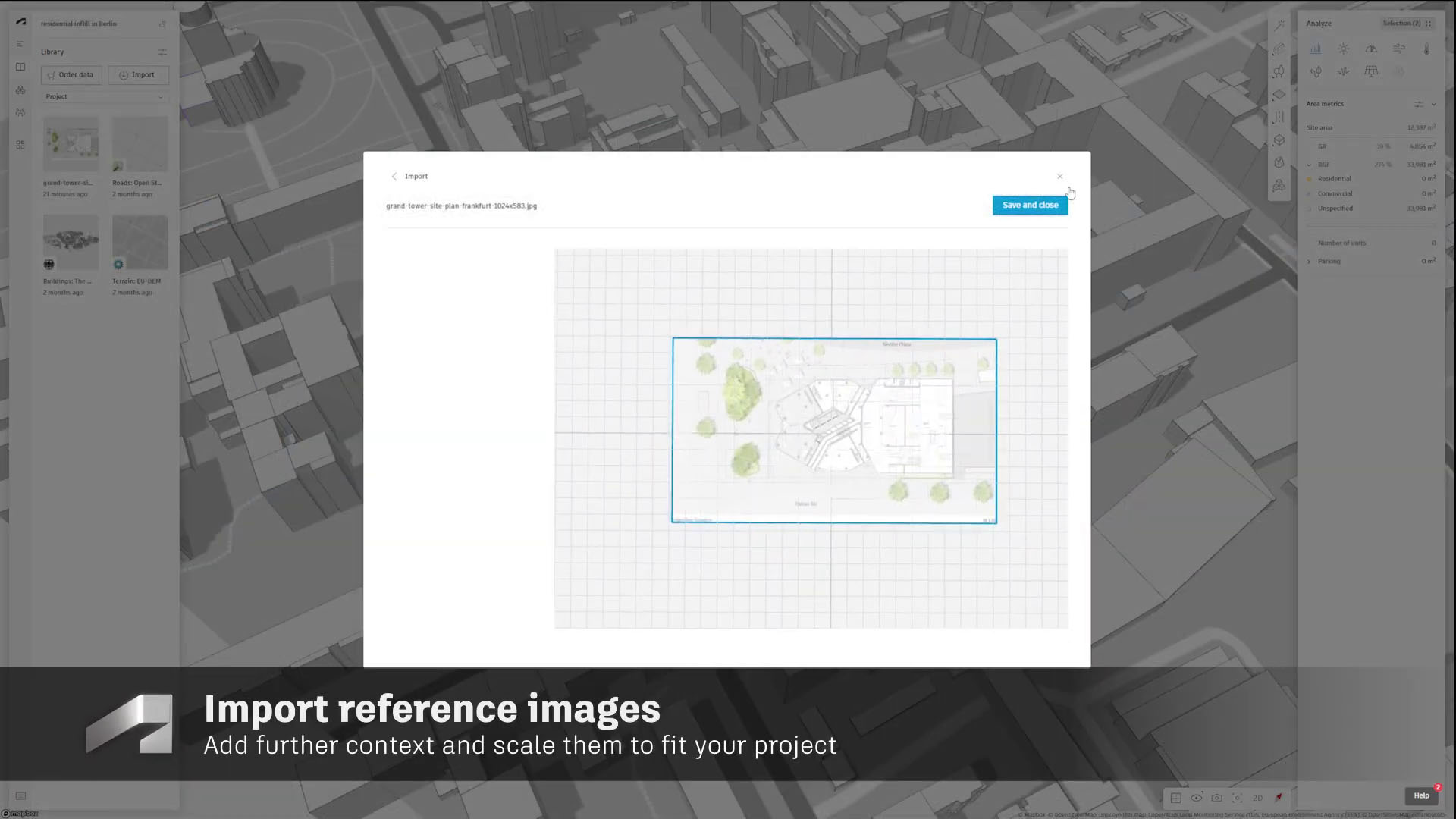The width and height of the screenshot is (1456, 819).
Task: Click the Residential color swatch
Action: (x=1309, y=179)
